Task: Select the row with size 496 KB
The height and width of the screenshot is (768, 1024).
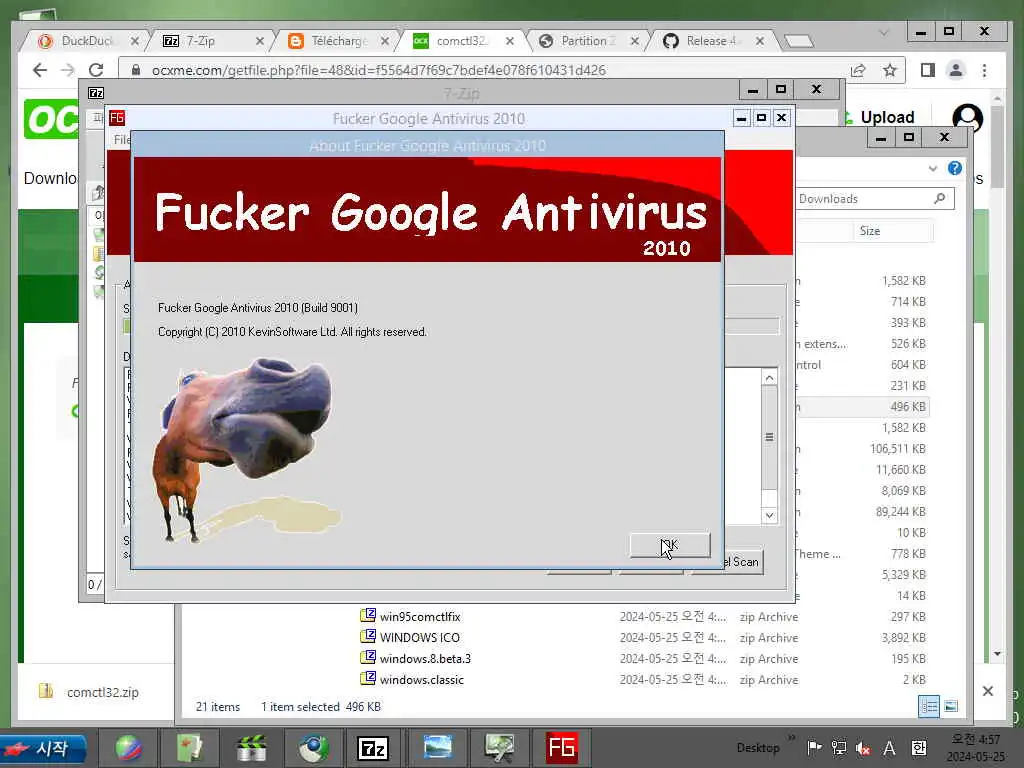Action: click(x=862, y=407)
